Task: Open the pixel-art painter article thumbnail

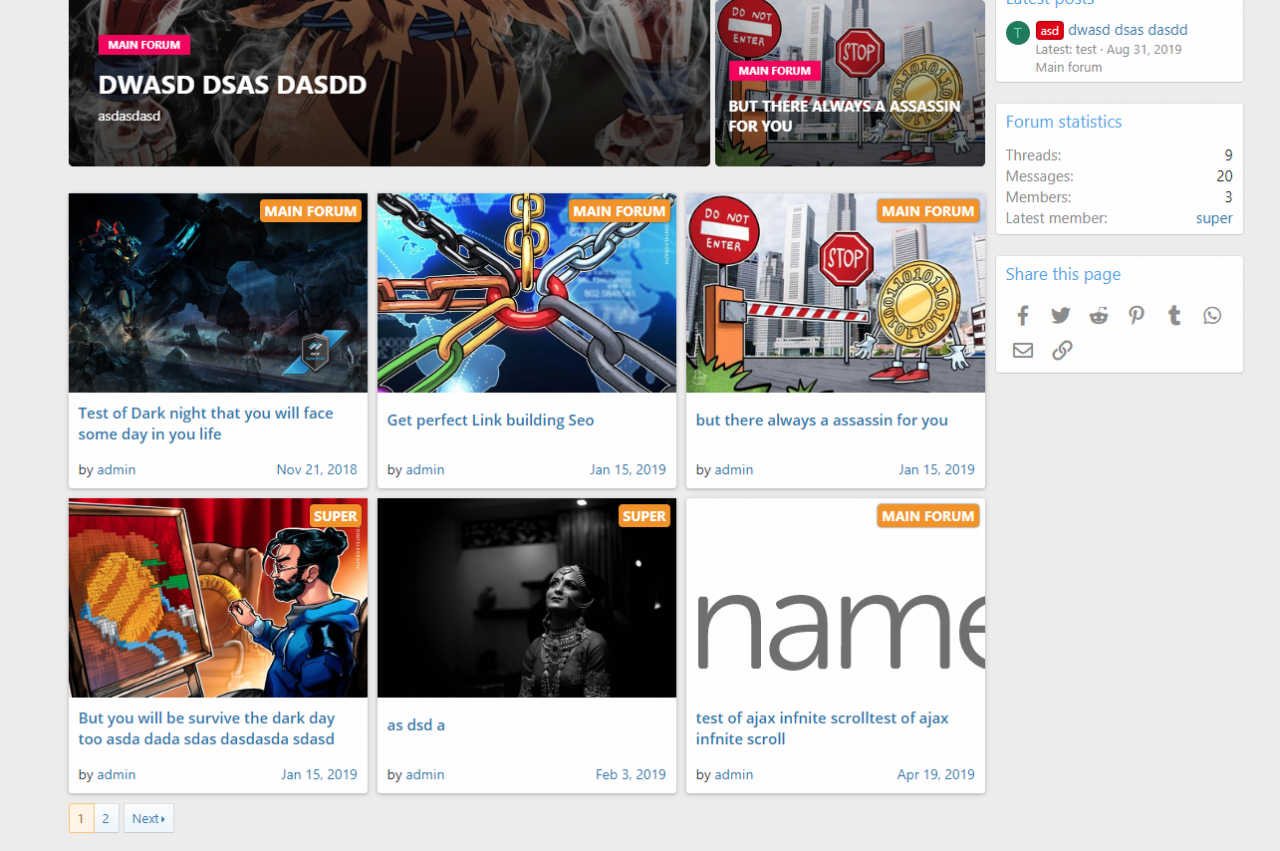Action: [x=218, y=598]
